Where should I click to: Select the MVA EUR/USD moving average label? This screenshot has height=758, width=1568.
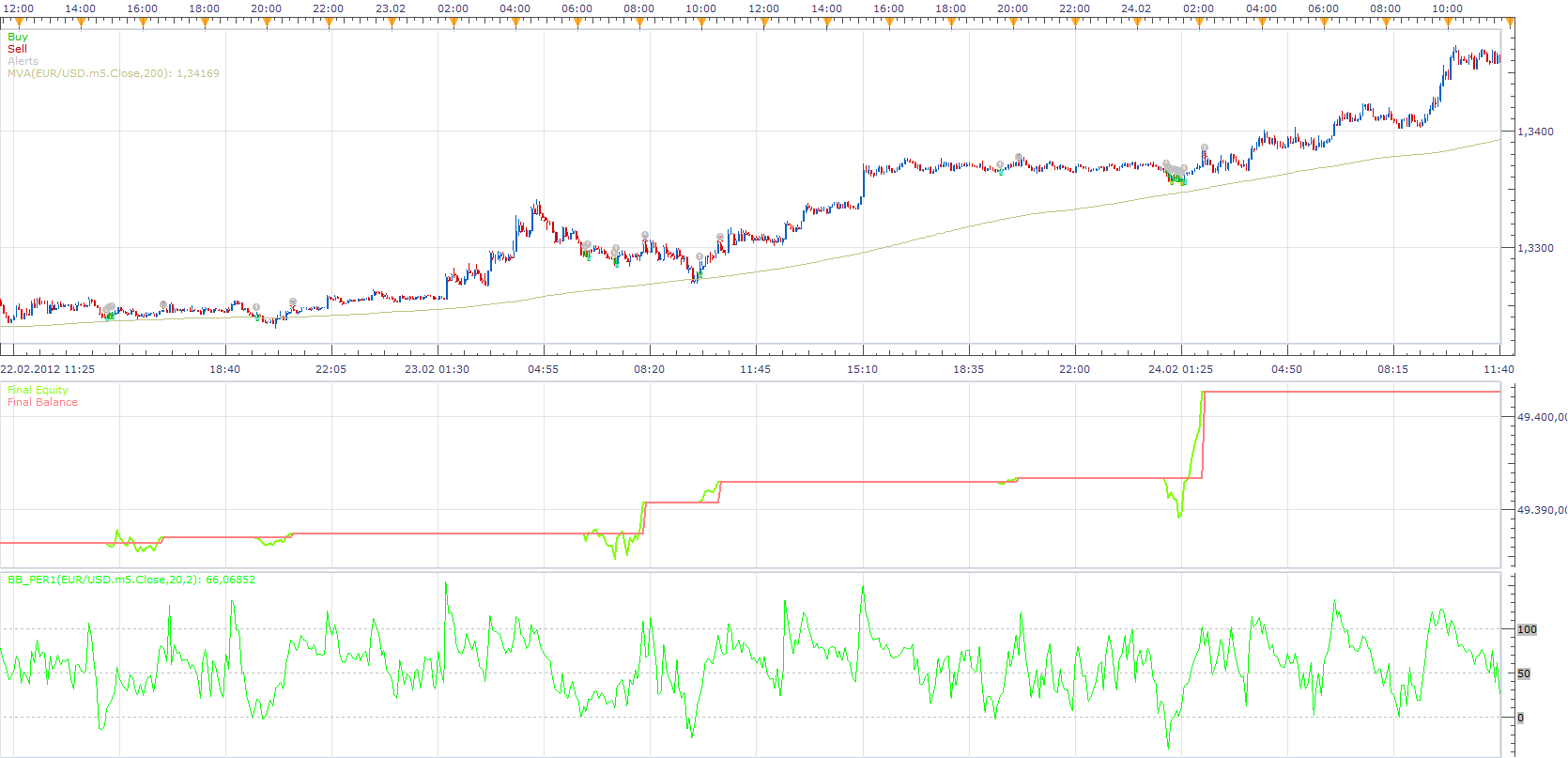114,73
